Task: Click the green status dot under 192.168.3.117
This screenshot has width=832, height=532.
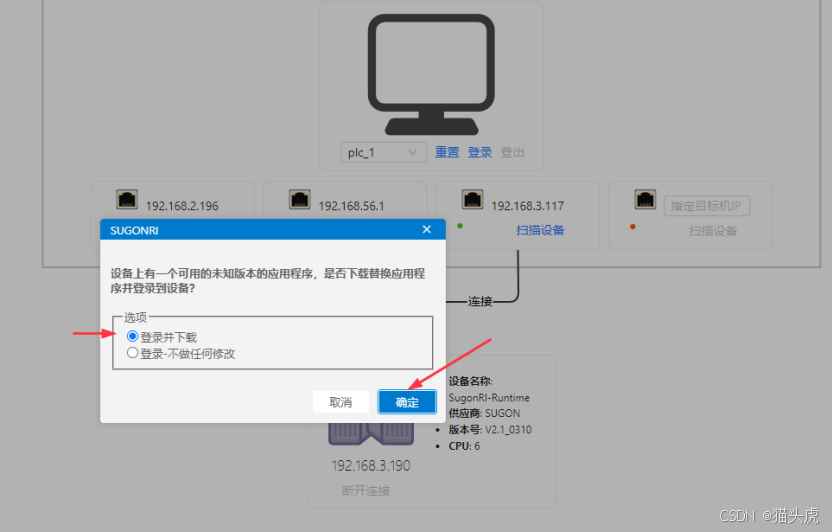Action: pyautogui.click(x=460, y=226)
